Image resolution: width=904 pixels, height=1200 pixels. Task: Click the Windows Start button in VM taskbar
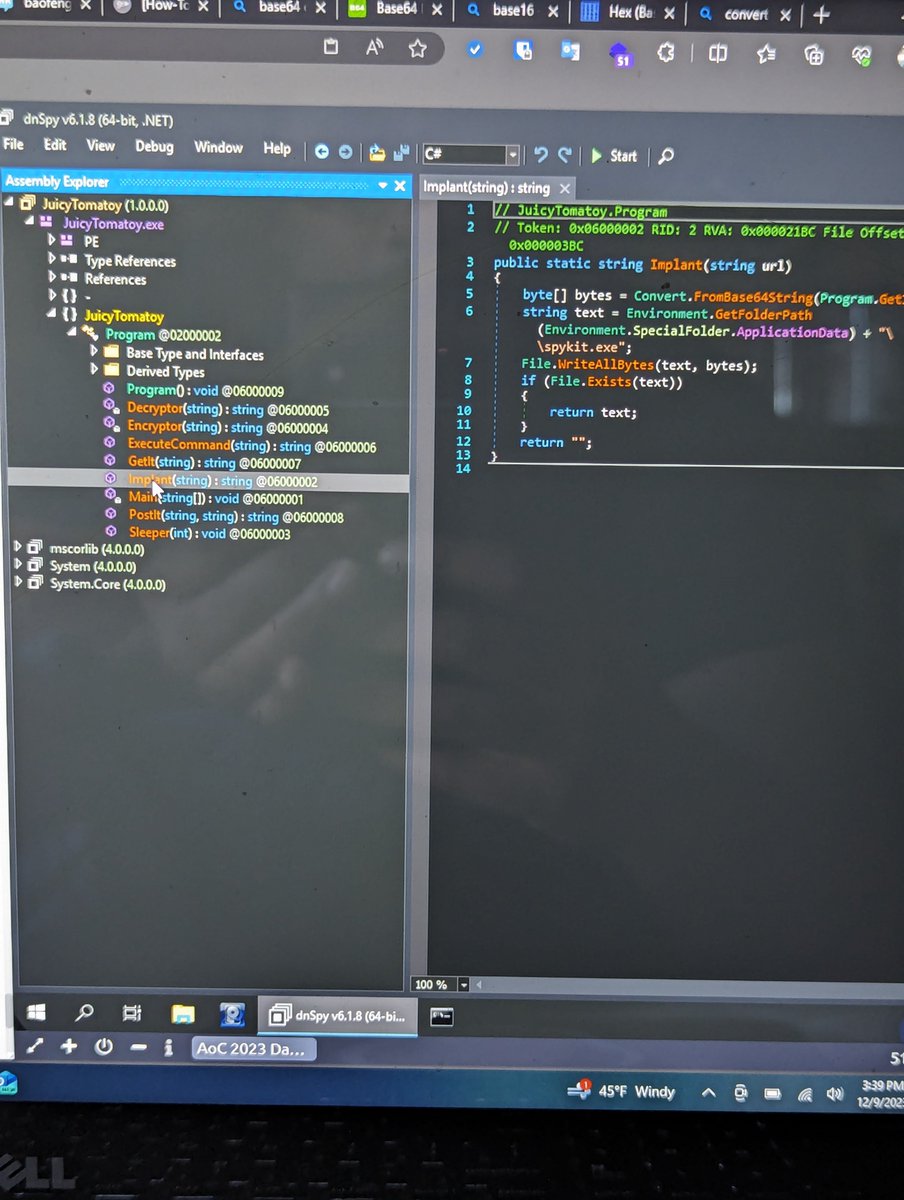tap(36, 1014)
